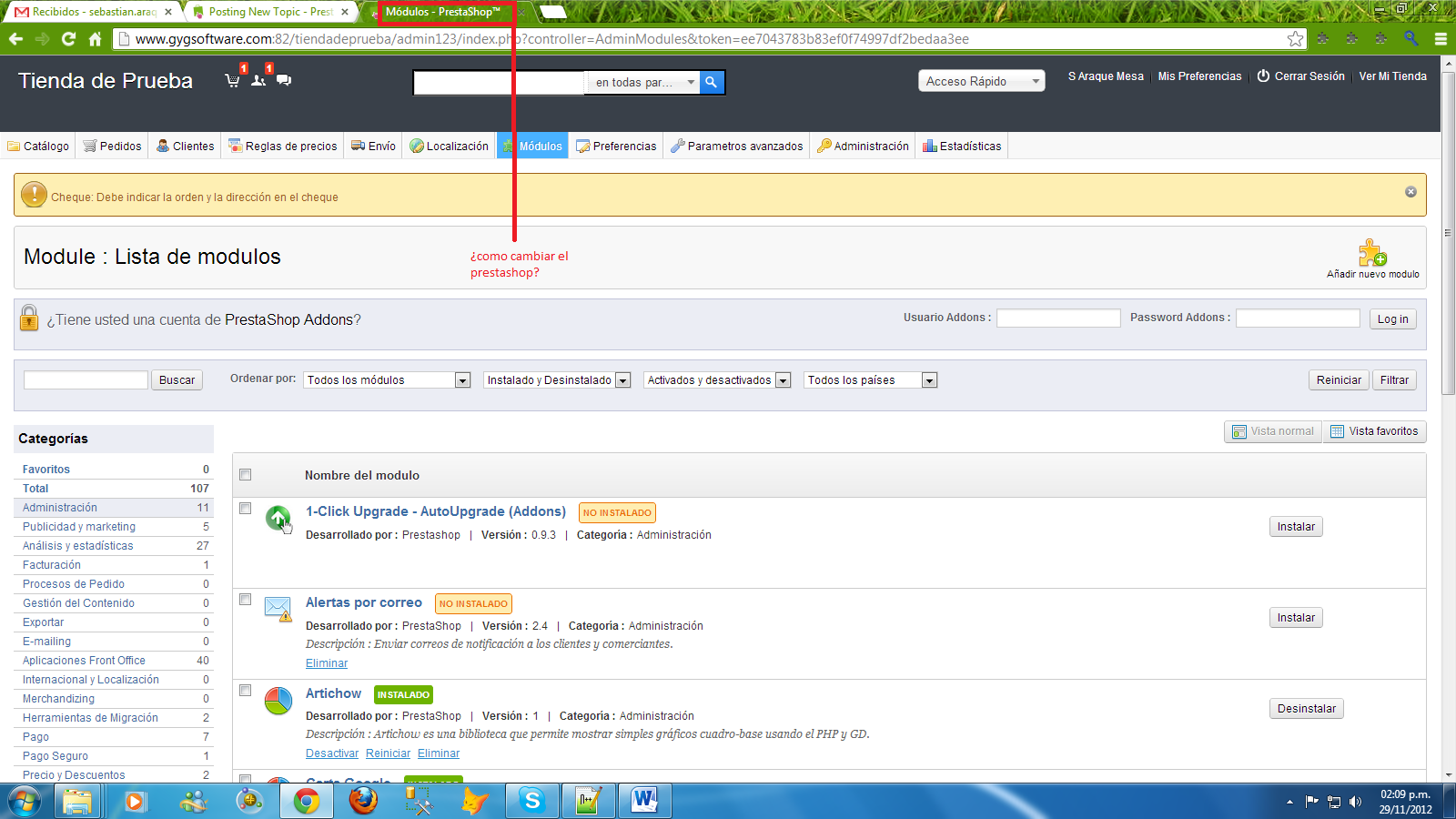Check the 1-Click Upgrade module checkbox
Image resolution: width=1456 pixels, height=819 pixels.
(x=245, y=509)
